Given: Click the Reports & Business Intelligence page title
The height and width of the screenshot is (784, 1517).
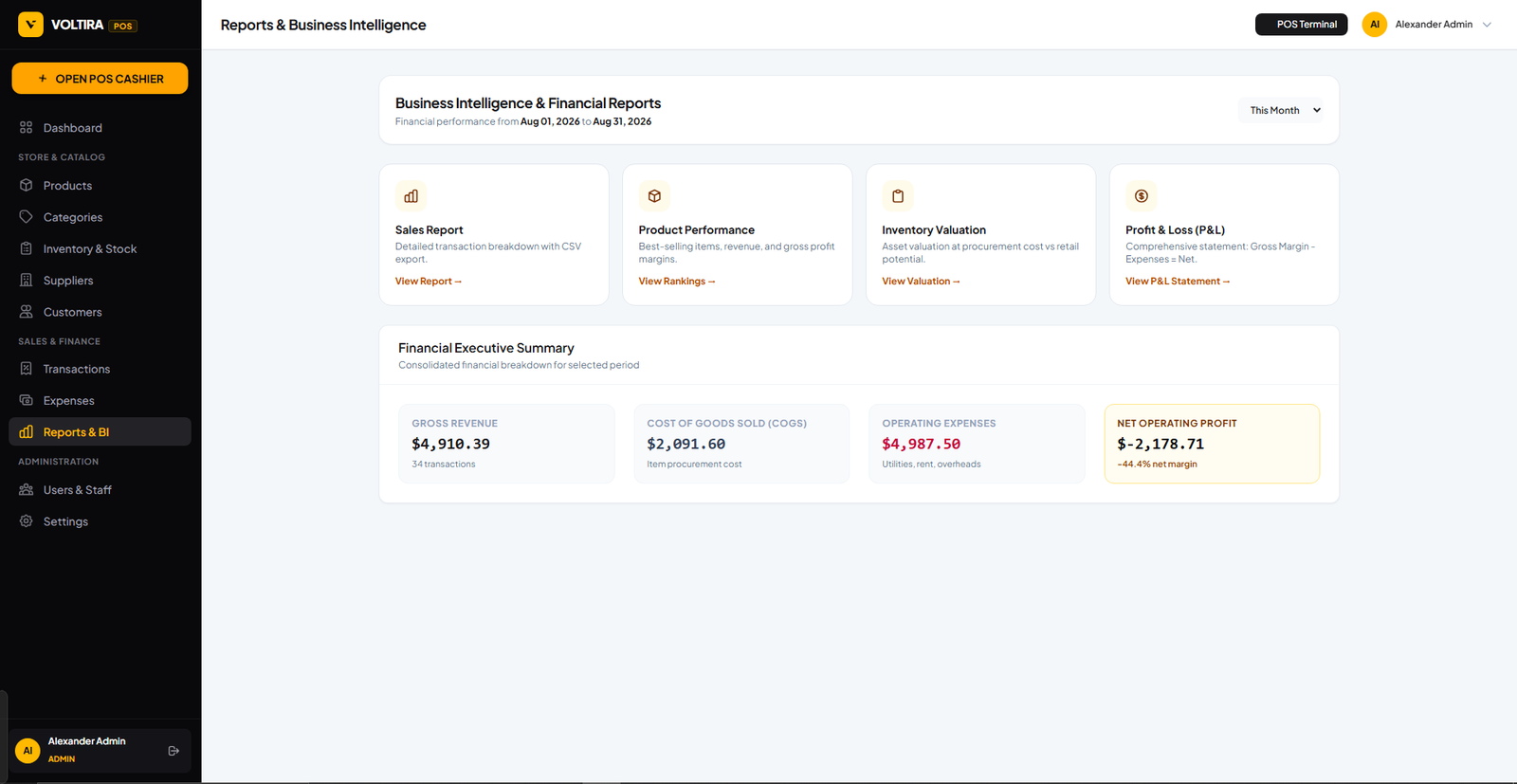Looking at the screenshot, I should pyautogui.click(x=323, y=25).
